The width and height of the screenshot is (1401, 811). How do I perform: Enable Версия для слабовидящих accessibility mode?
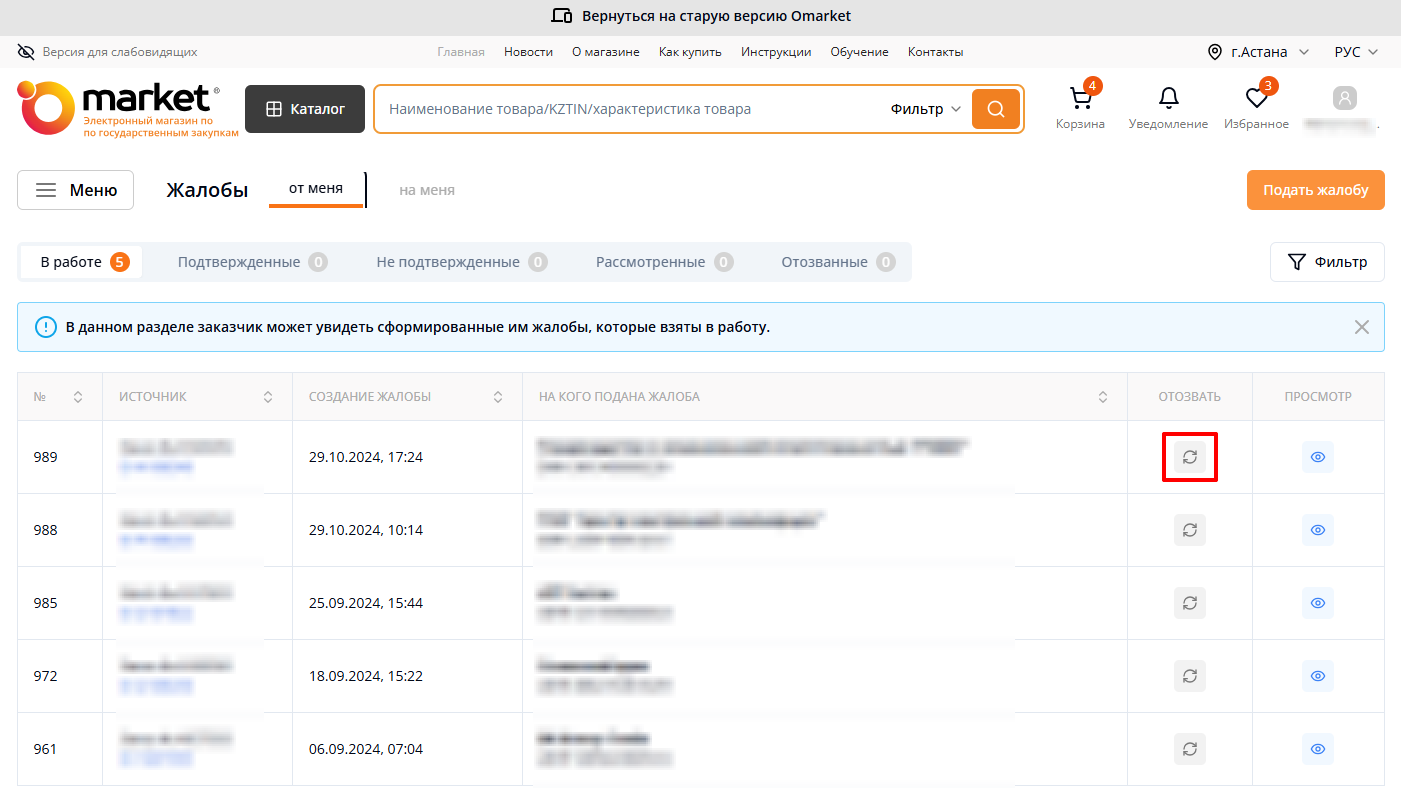coord(108,52)
